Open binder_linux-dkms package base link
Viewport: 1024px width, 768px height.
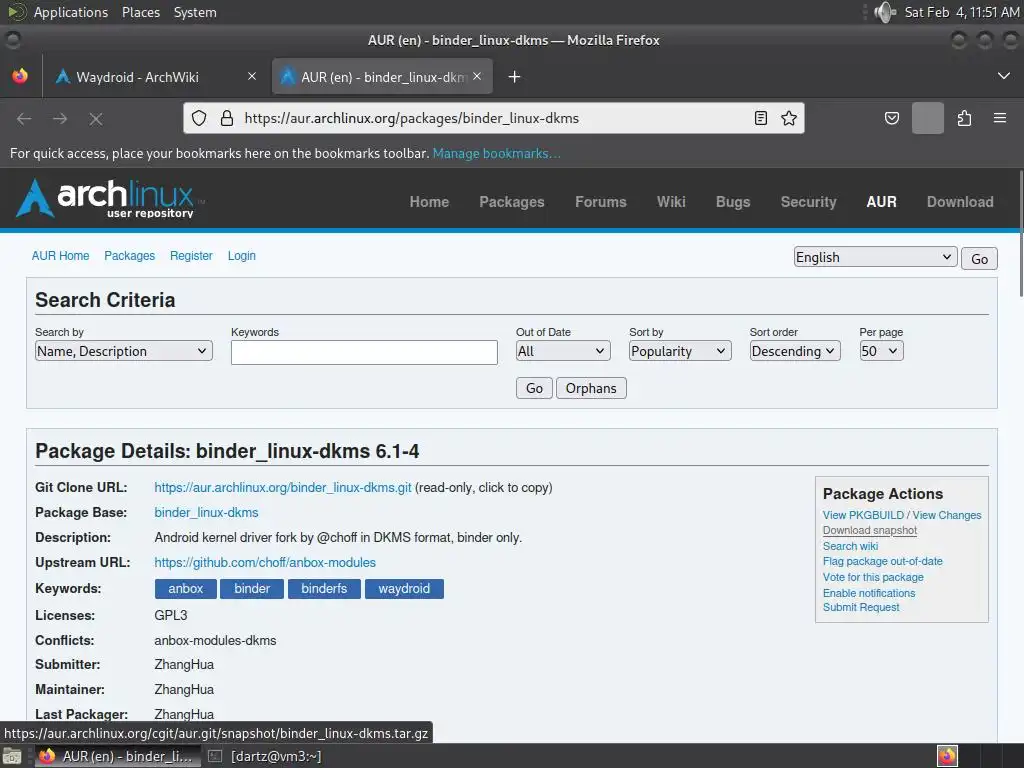click(x=206, y=513)
